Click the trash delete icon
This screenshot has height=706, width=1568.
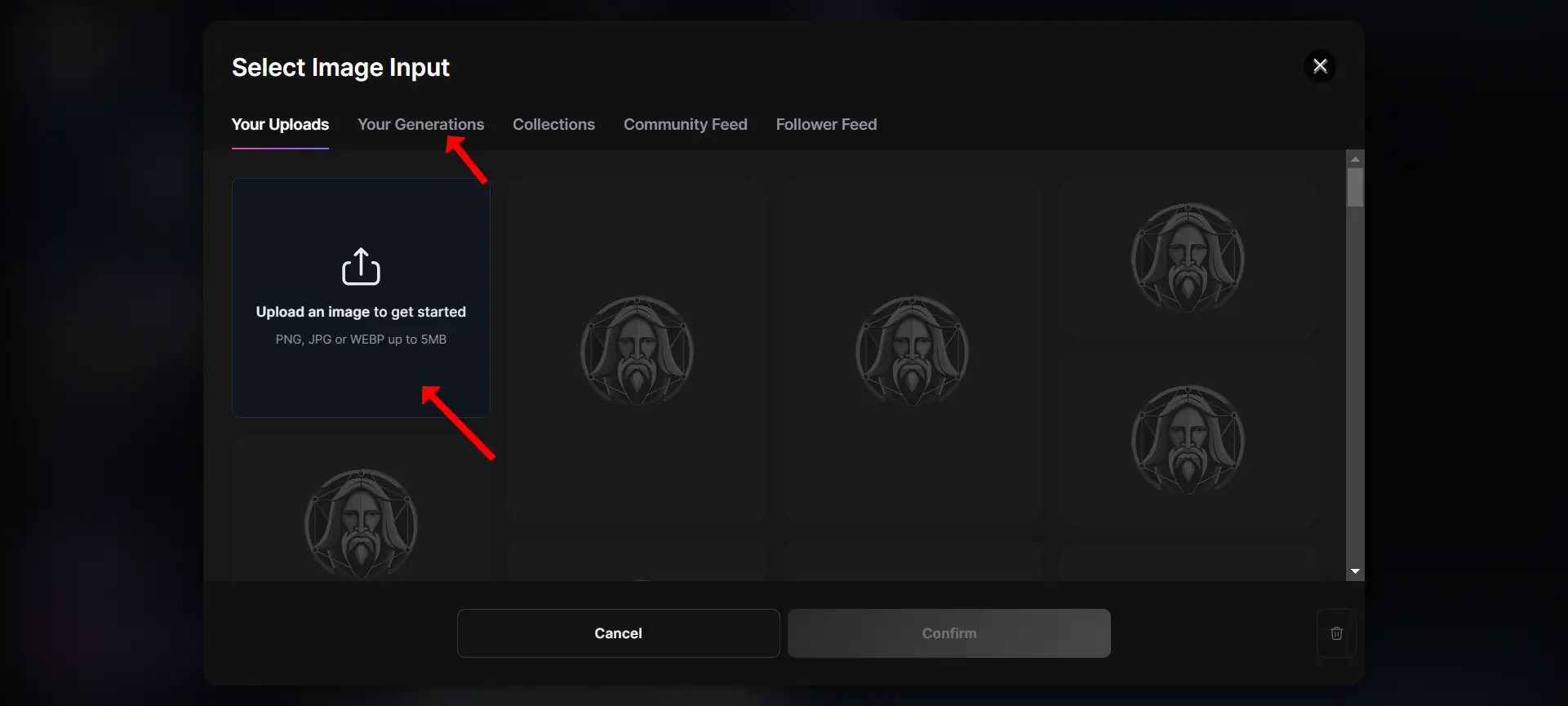(x=1336, y=633)
